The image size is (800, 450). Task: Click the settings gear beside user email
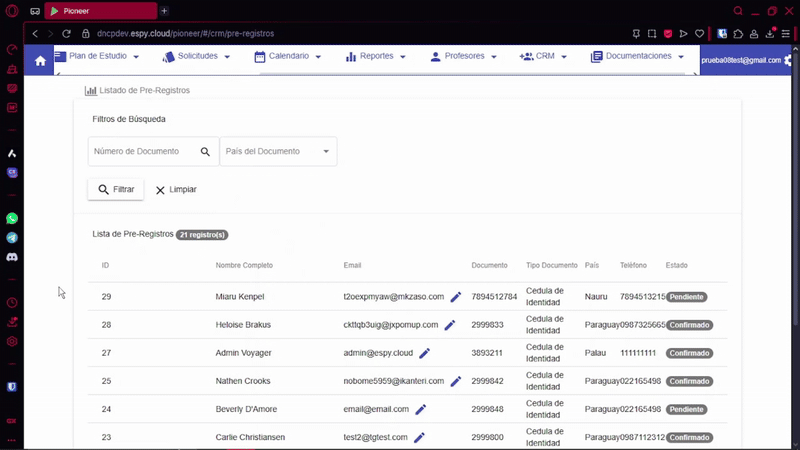(x=789, y=61)
